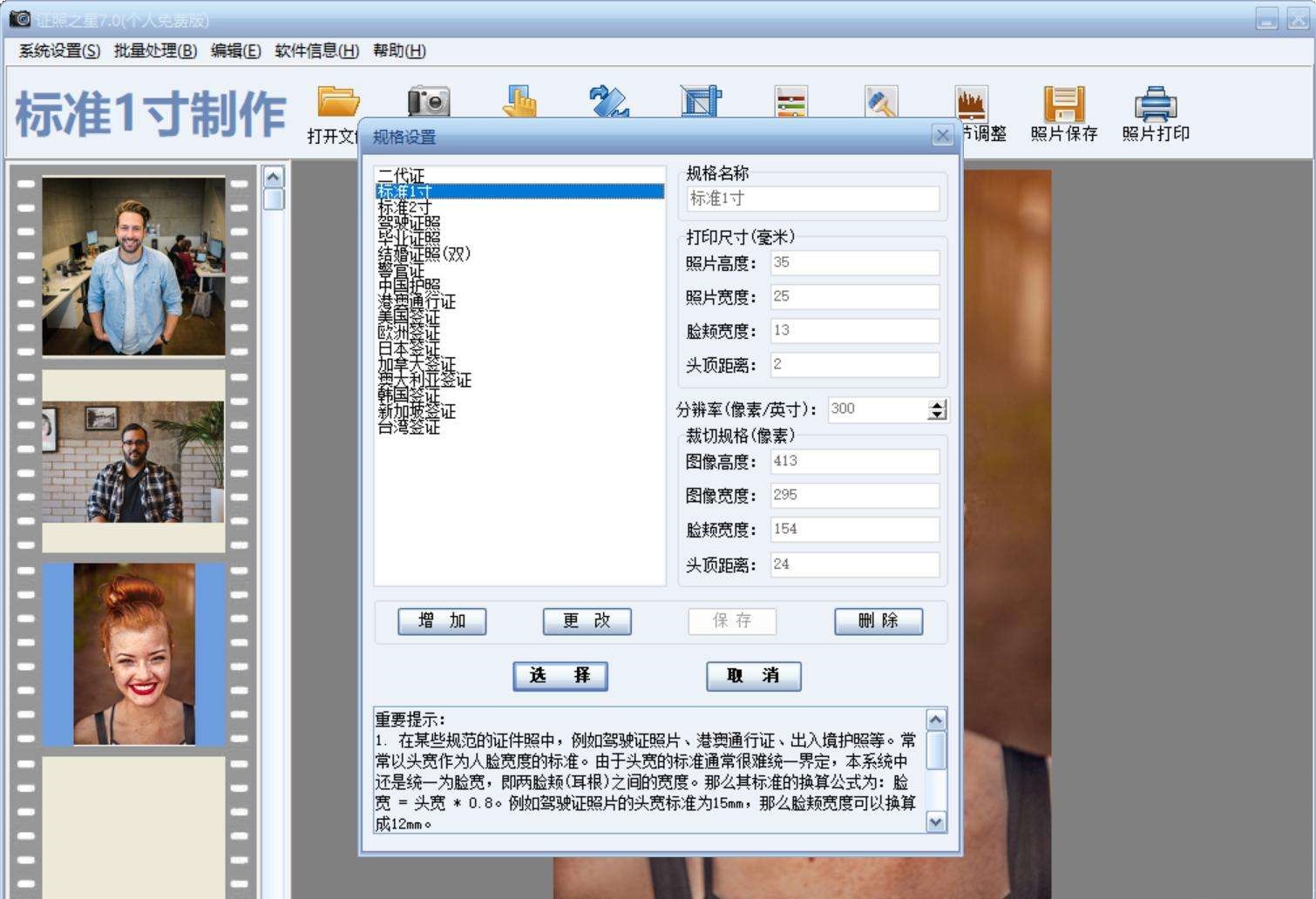Increase resolution using the stepper up arrow
This screenshot has height=899, width=1316.
pyautogui.click(x=935, y=403)
